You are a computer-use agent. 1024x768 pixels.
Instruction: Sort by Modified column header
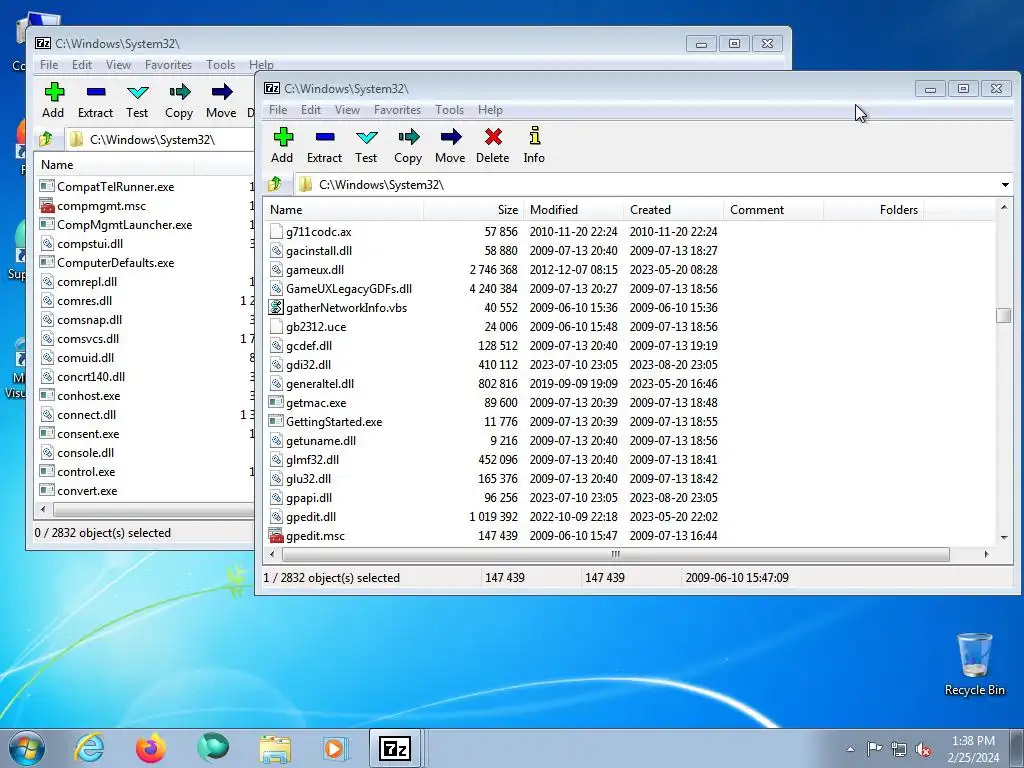(573, 210)
